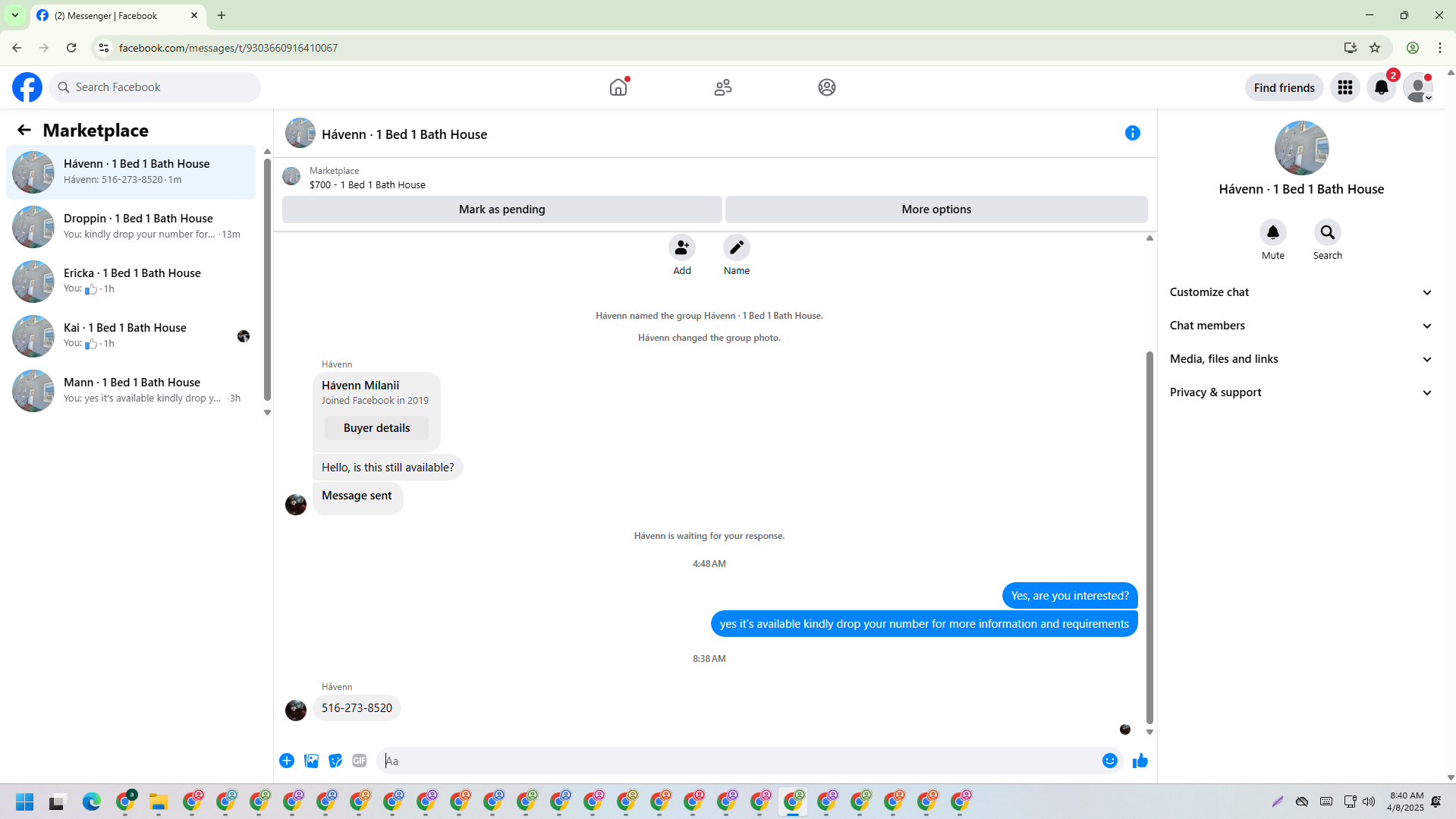Open Ericka 1 Bed 1 Bath House chat

click(131, 282)
